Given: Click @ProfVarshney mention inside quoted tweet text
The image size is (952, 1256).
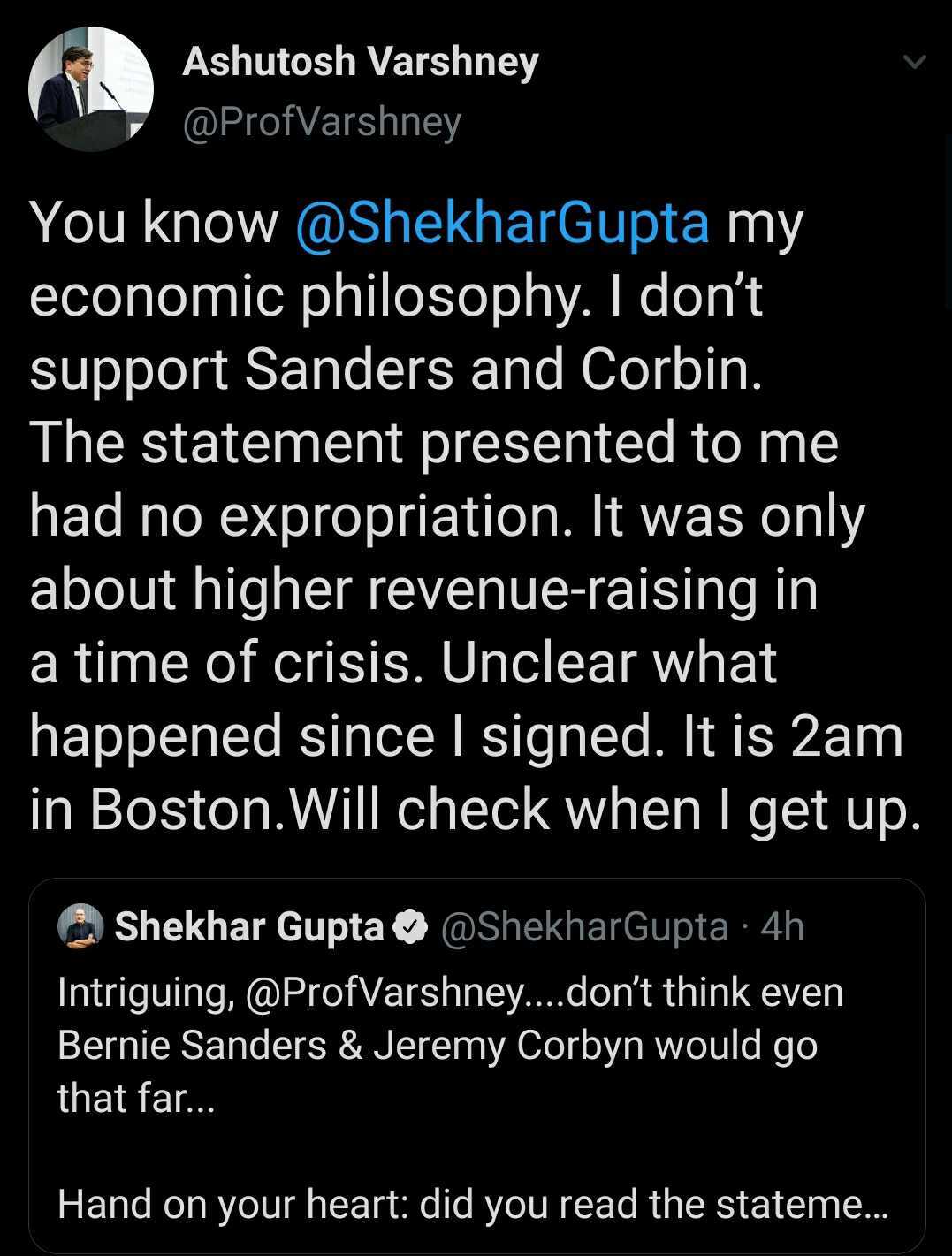Looking at the screenshot, I should click(385, 993).
